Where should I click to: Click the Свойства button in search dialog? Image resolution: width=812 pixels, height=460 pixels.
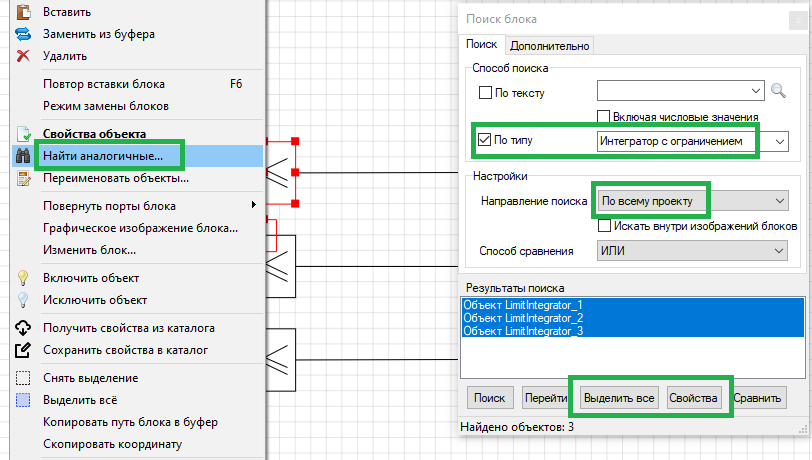tap(694, 398)
